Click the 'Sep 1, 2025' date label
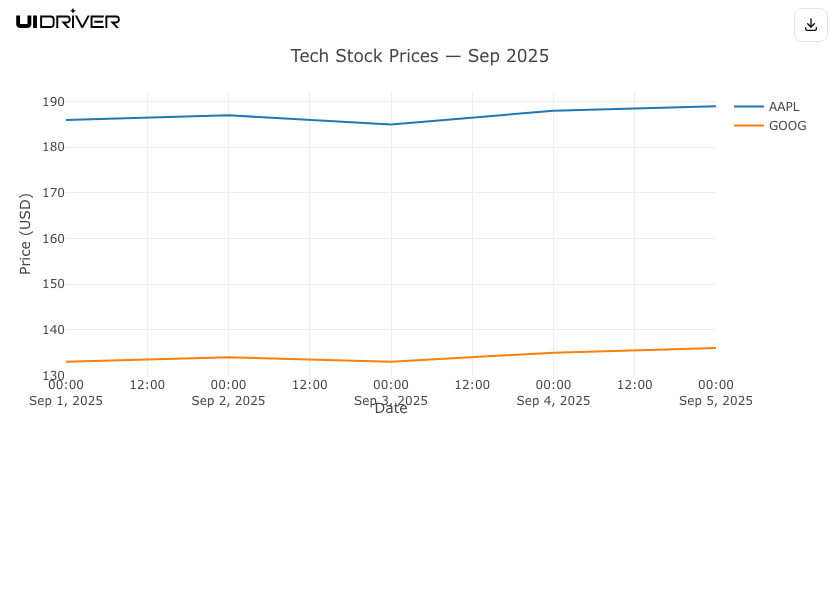Viewport: 840px width, 600px height. (x=66, y=401)
